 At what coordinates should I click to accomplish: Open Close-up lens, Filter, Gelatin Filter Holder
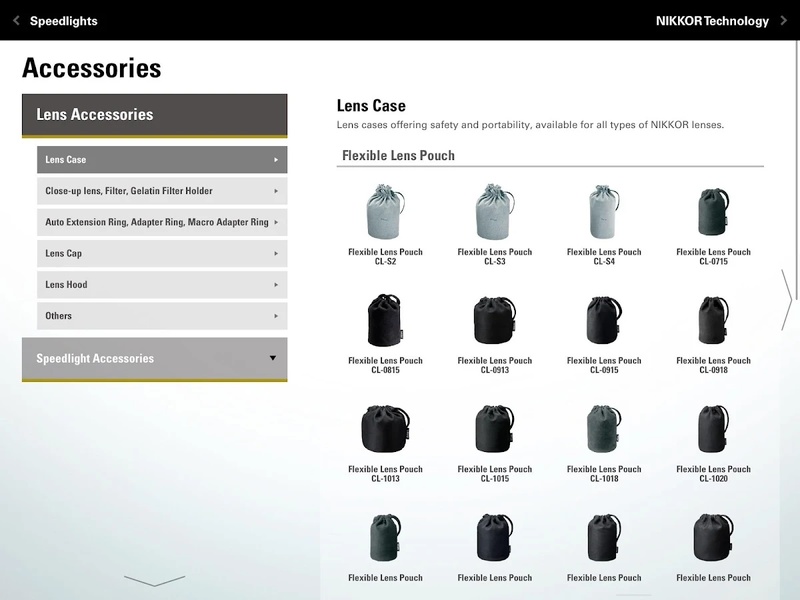point(162,191)
